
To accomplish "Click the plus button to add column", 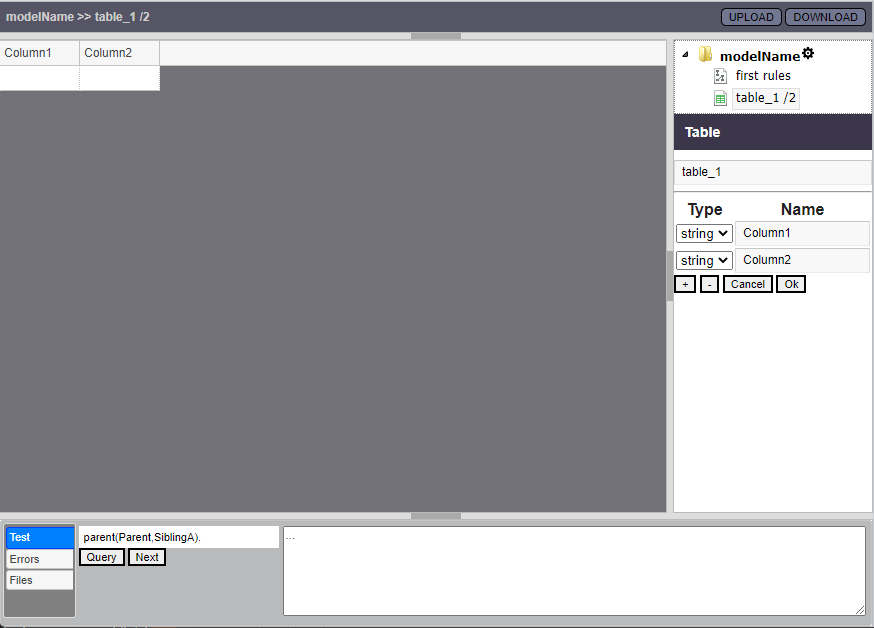I will pyautogui.click(x=685, y=284).
